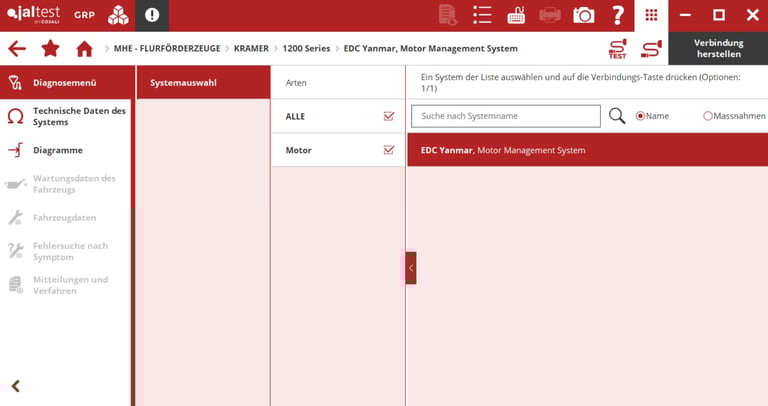This screenshot has height=406, width=768.
Task: Click the connection TEST icon
Action: point(617,49)
